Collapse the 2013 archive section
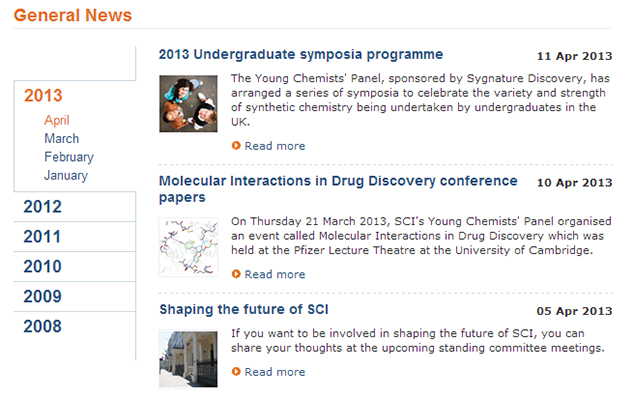Viewport: 632px width, 398px height. (43, 96)
